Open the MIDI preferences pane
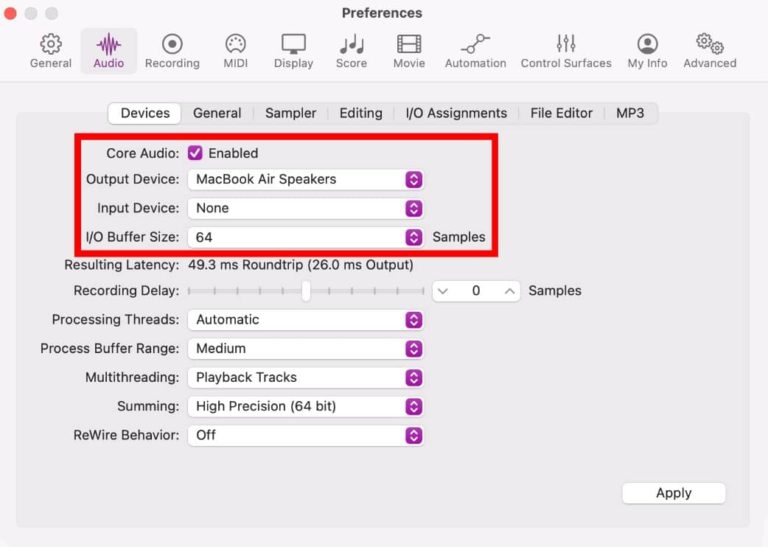Screen dimensions: 768x547 (236, 51)
